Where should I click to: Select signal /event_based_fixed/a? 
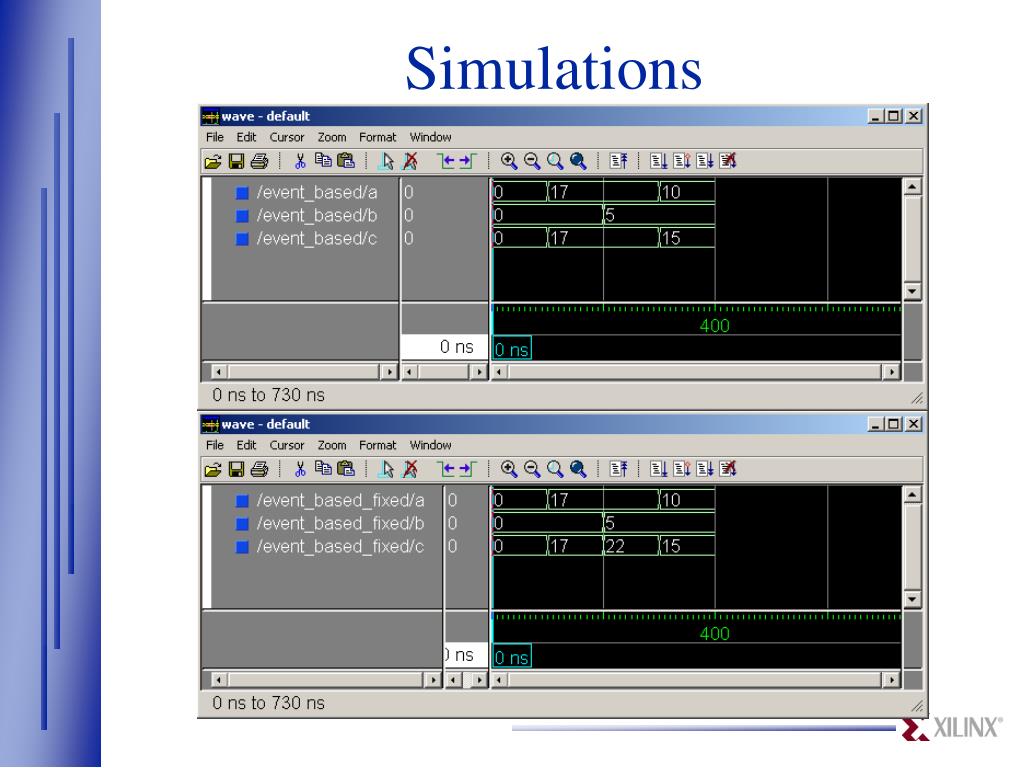coord(340,500)
